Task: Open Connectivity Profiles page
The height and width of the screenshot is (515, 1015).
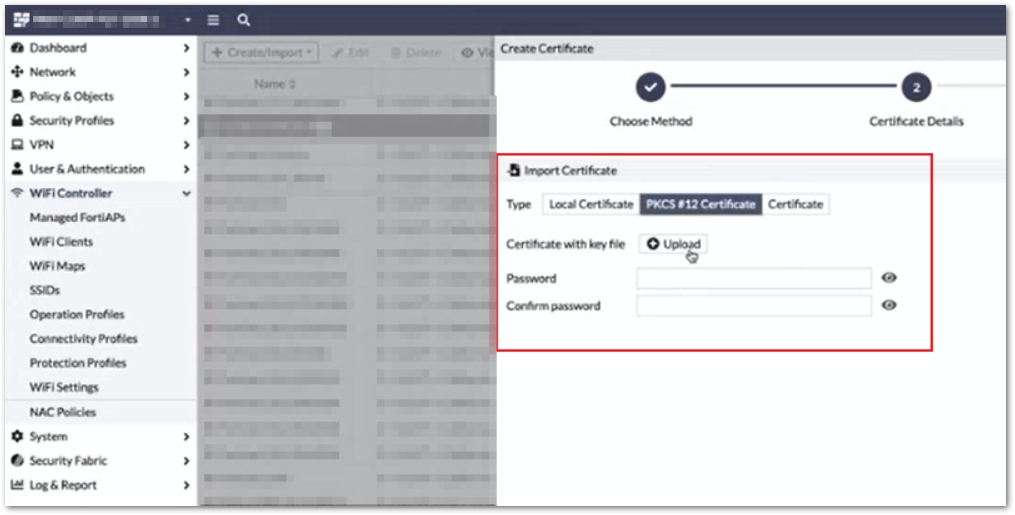Action: tap(83, 339)
